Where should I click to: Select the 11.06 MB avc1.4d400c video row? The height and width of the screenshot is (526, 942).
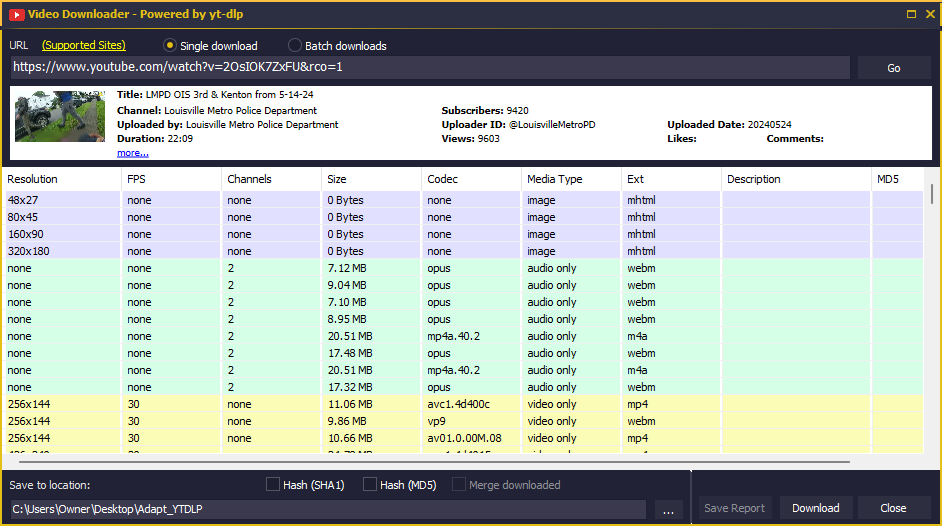click(463, 404)
